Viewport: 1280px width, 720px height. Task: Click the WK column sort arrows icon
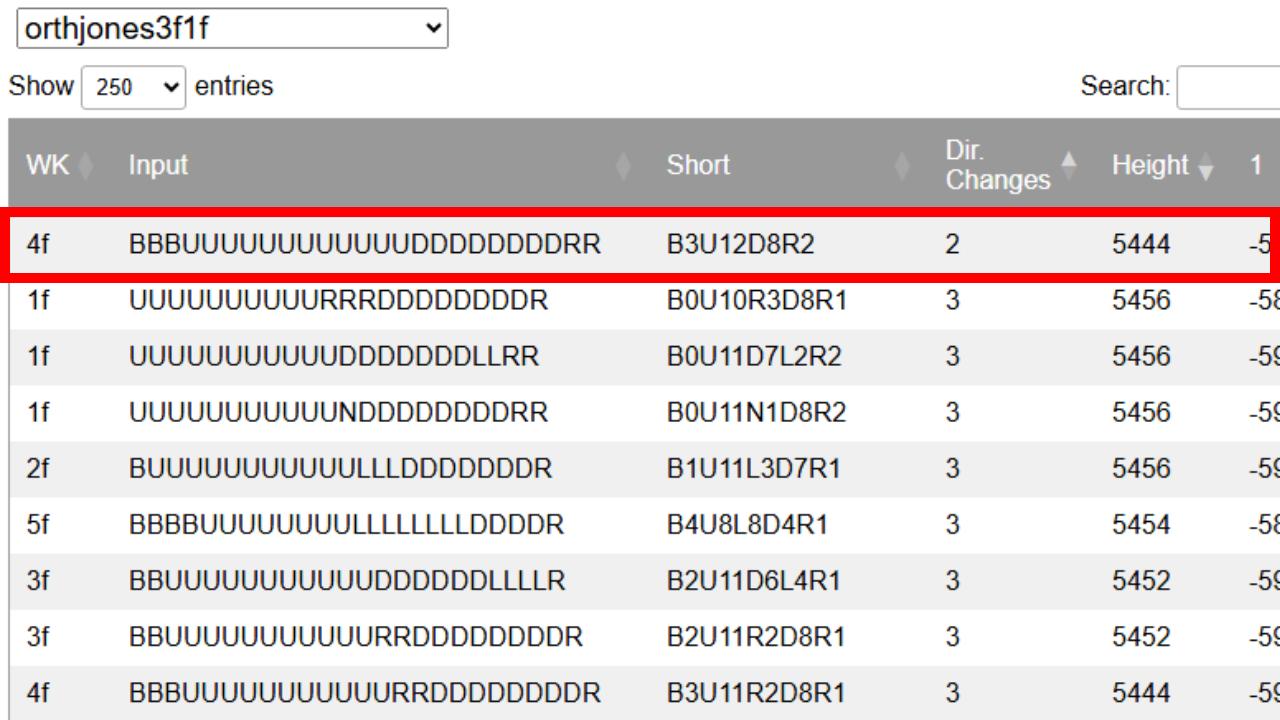[85, 166]
